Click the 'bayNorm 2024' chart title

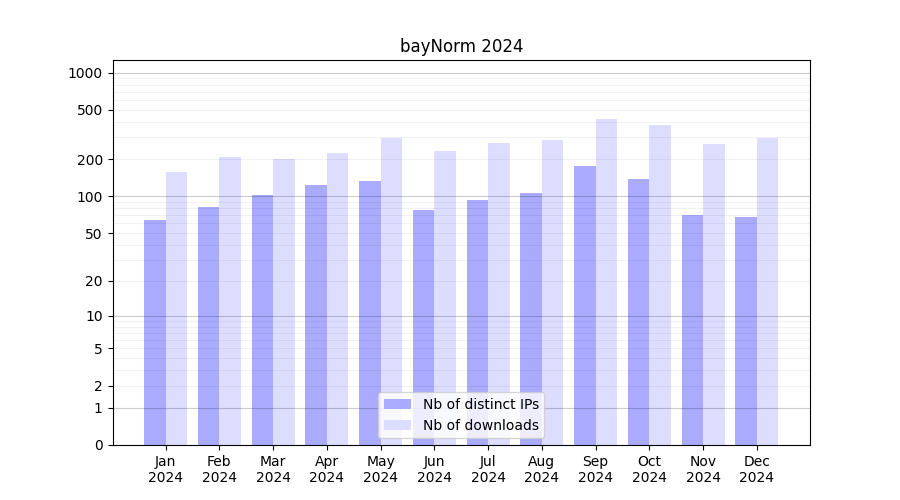tap(461, 46)
